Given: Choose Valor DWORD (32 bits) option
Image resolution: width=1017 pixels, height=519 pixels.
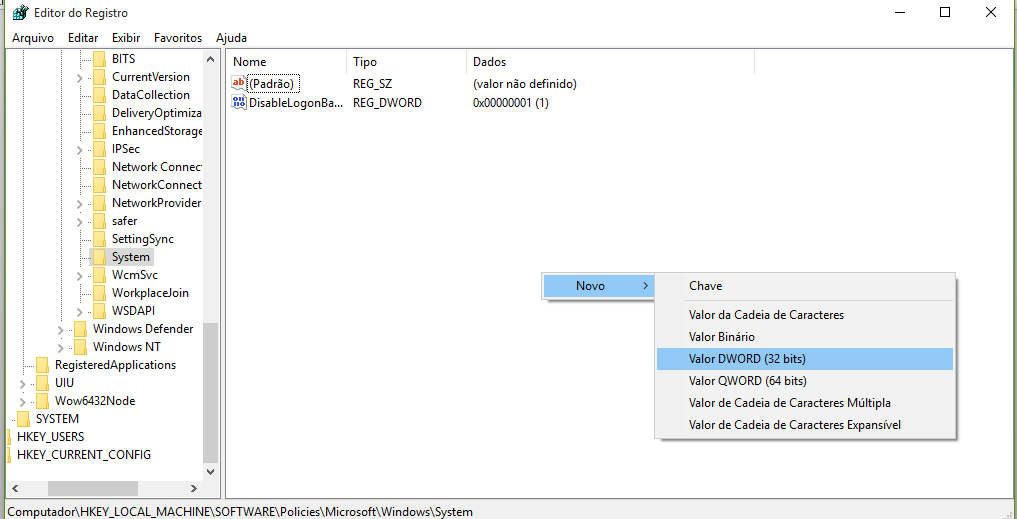Looking at the screenshot, I should [747, 359].
